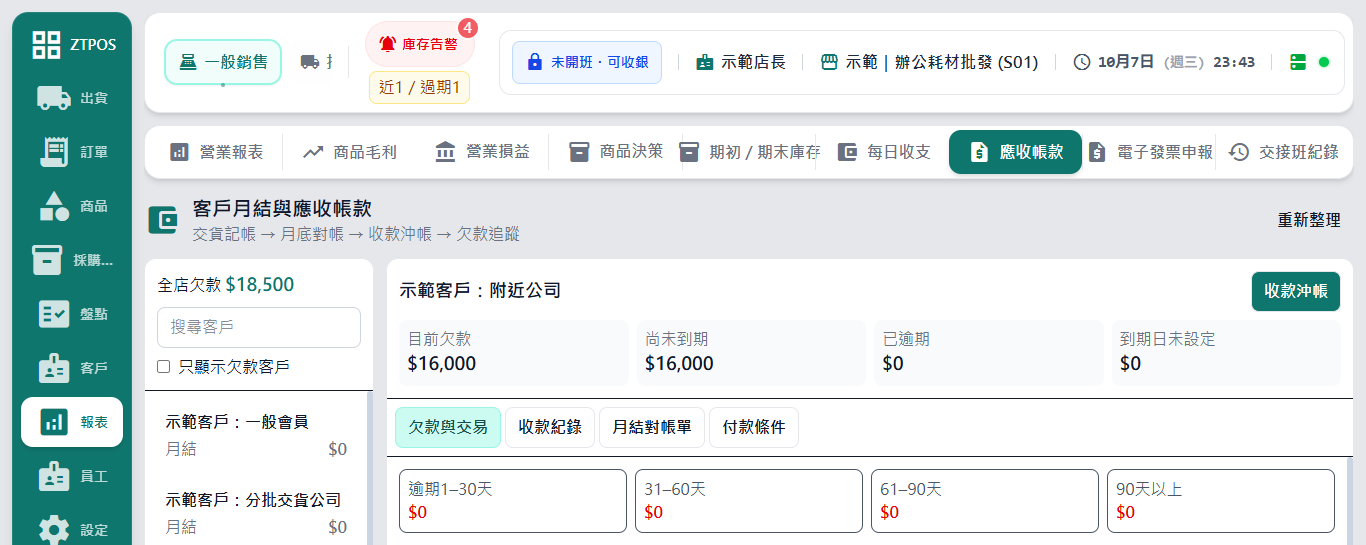Open the 出貨 shipping section in sidebar
1366x545 pixels.
coord(72,98)
